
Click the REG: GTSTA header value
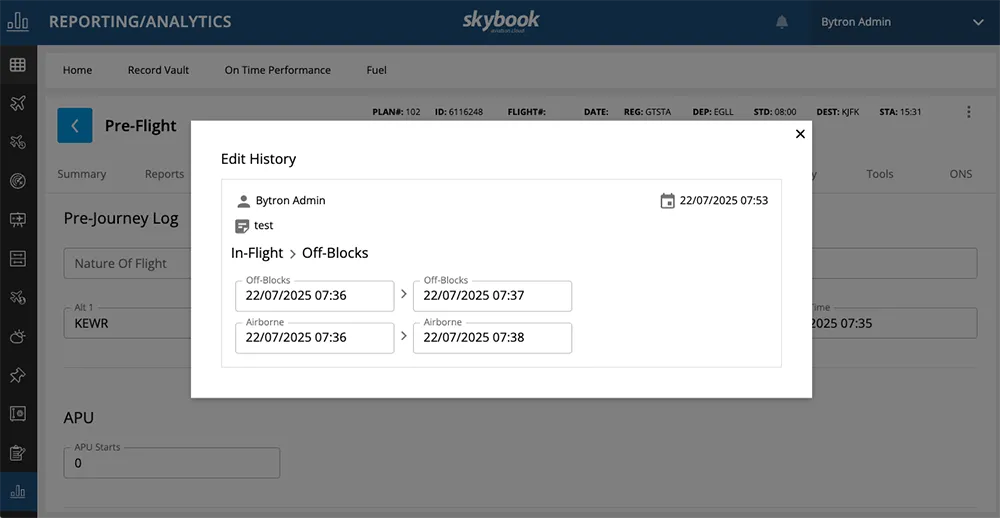tap(647, 112)
